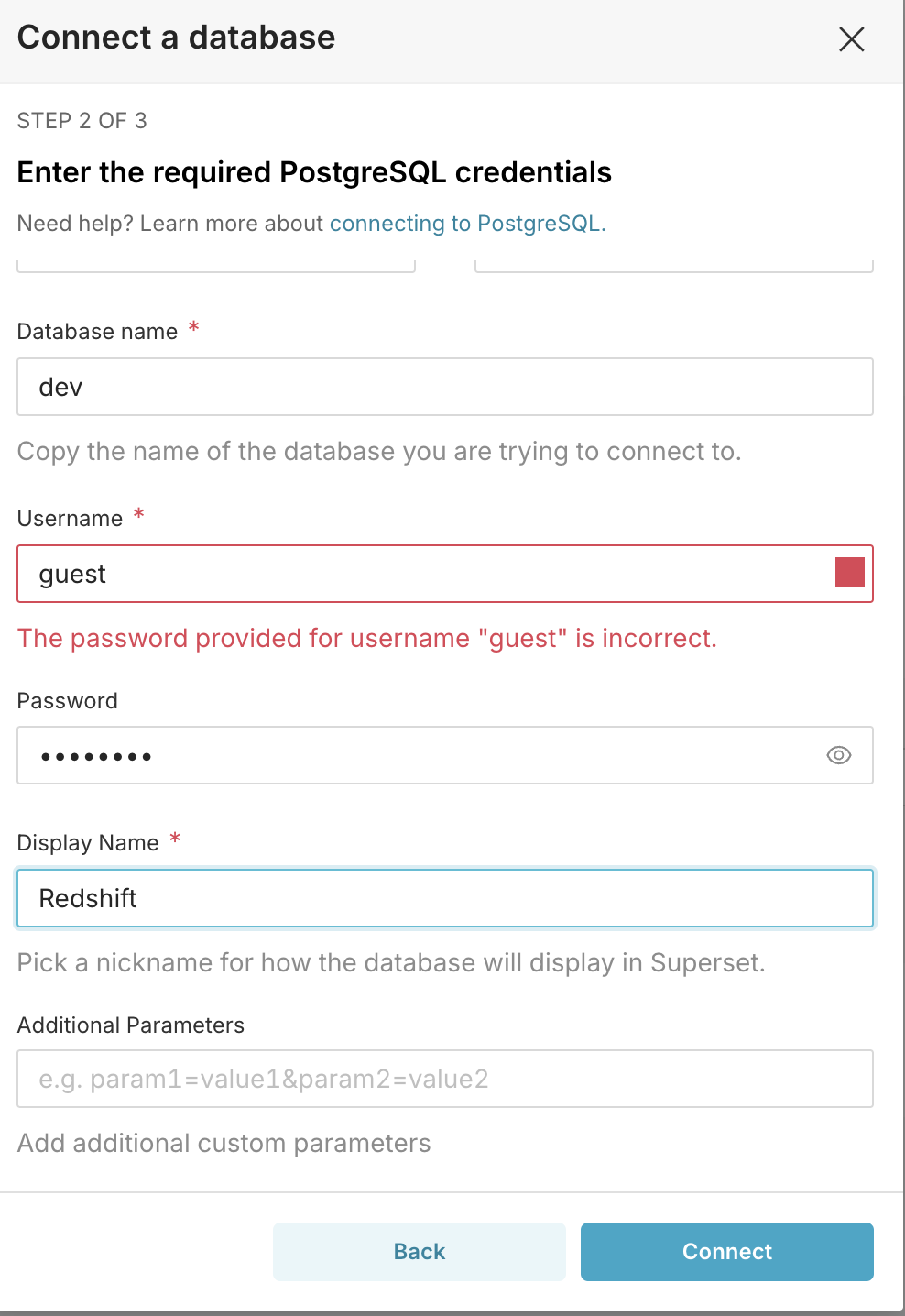Click the Add additional custom parameters hint
This screenshot has width=905, height=1316.
click(224, 1144)
